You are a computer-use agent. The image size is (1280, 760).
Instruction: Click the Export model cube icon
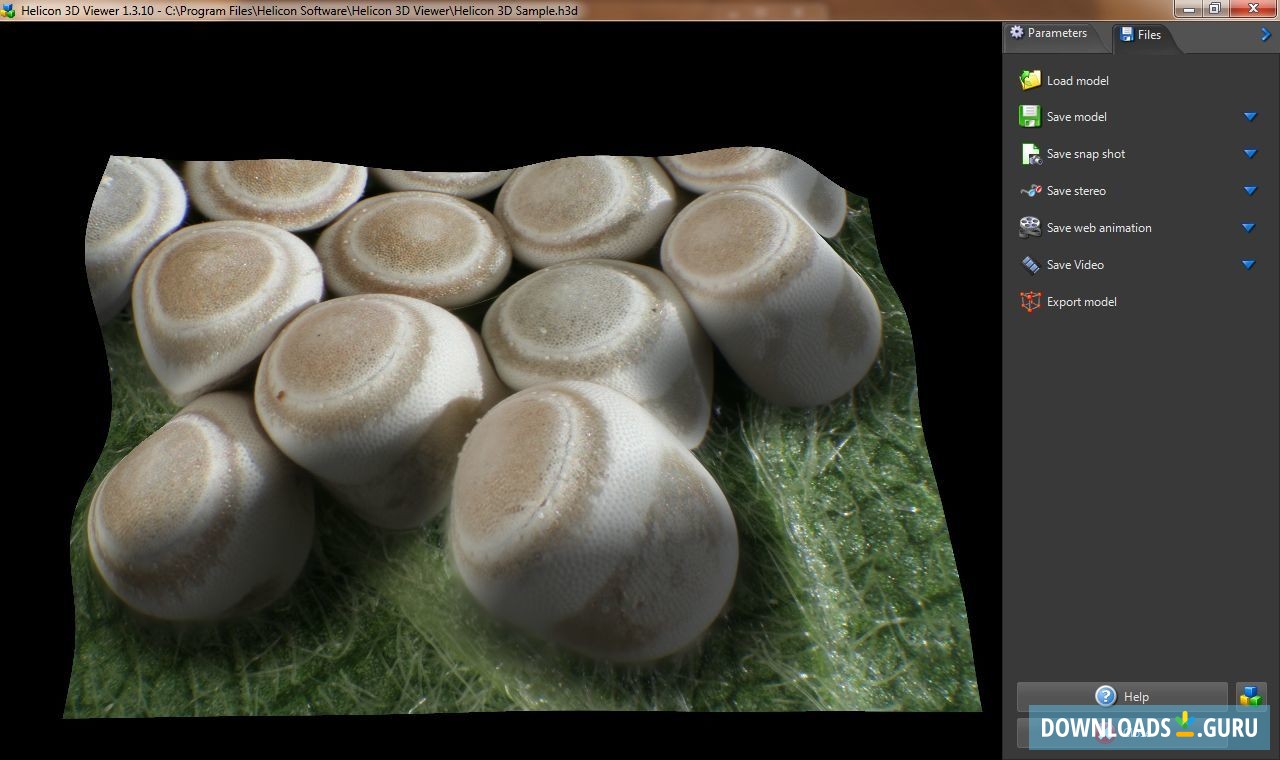tap(1030, 302)
